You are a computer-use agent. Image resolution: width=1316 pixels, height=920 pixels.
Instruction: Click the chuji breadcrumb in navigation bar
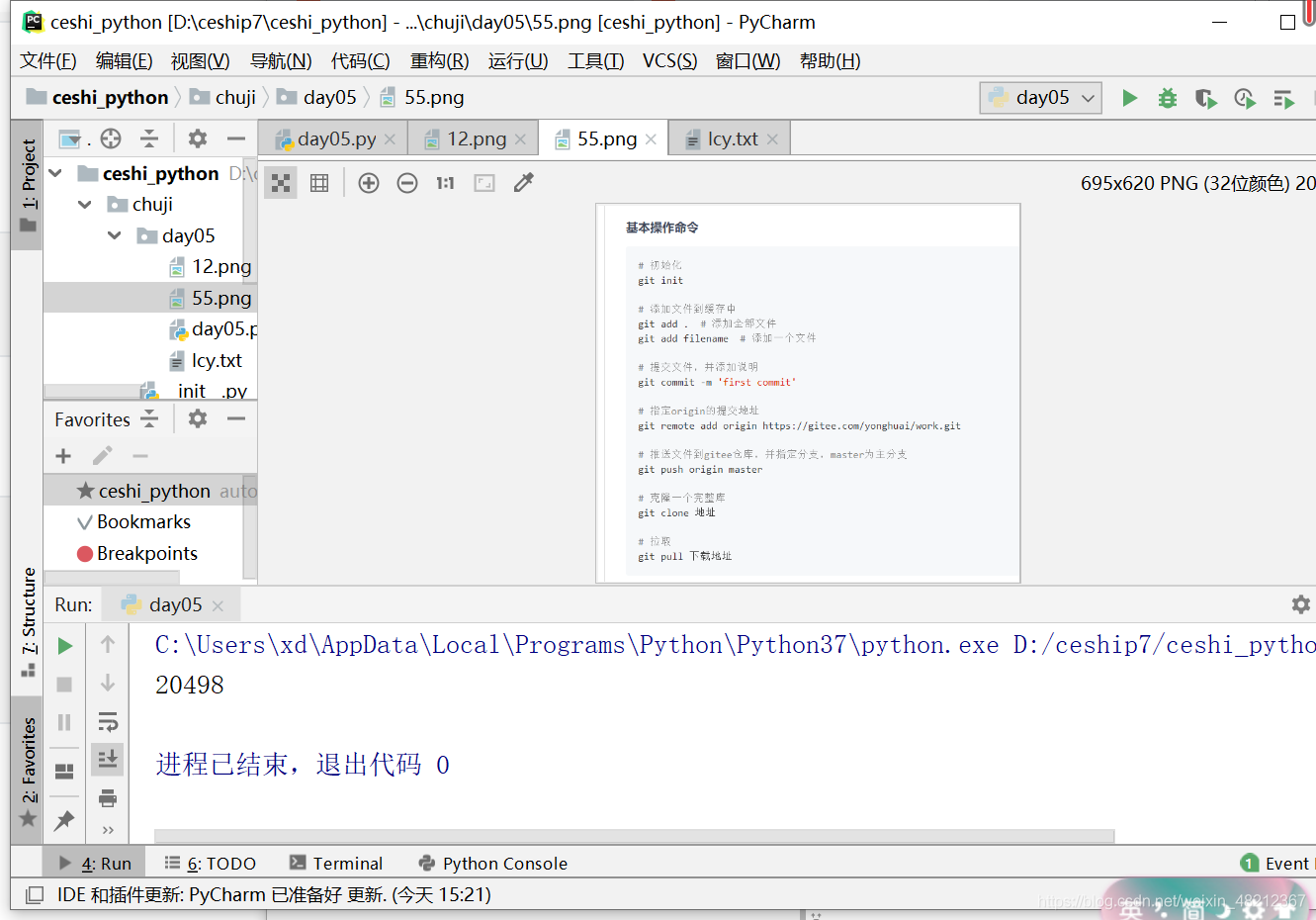(x=223, y=98)
